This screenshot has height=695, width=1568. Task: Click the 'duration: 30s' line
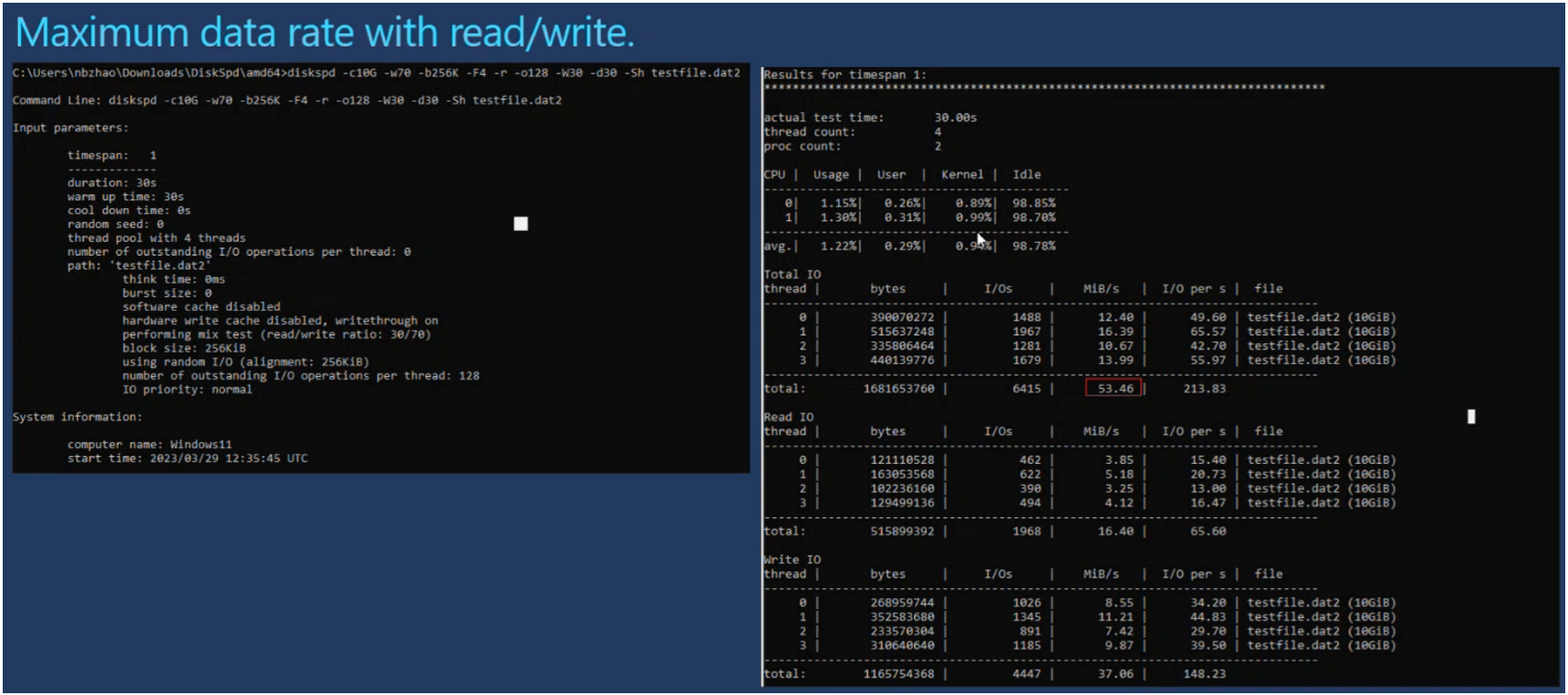[111, 183]
